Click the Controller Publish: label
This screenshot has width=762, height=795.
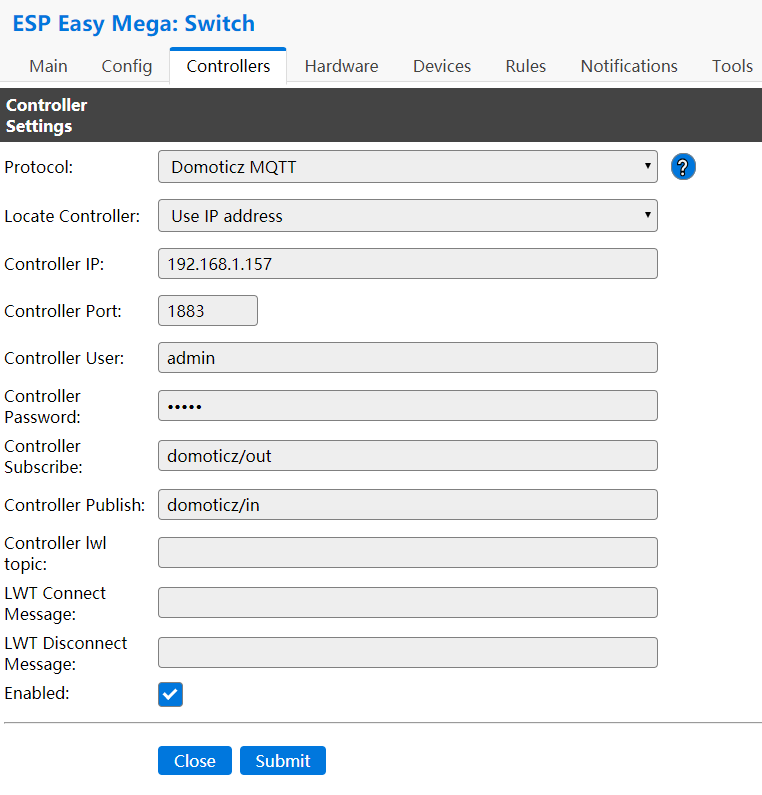[x=75, y=505]
